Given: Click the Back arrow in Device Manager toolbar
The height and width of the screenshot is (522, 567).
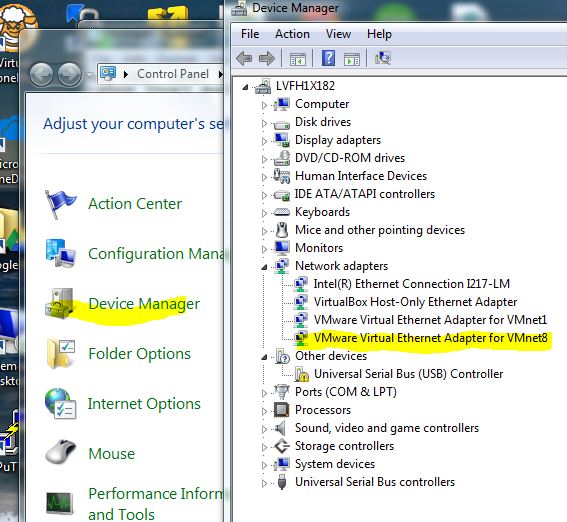Looking at the screenshot, I should (x=244, y=58).
